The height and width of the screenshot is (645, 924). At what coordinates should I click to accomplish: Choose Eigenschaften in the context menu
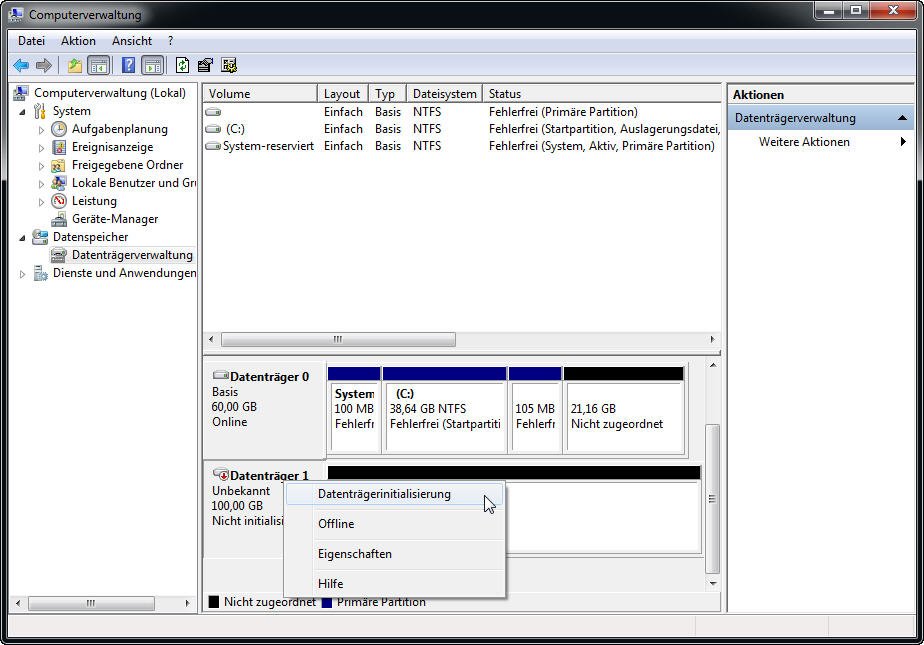tap(394, 554)
